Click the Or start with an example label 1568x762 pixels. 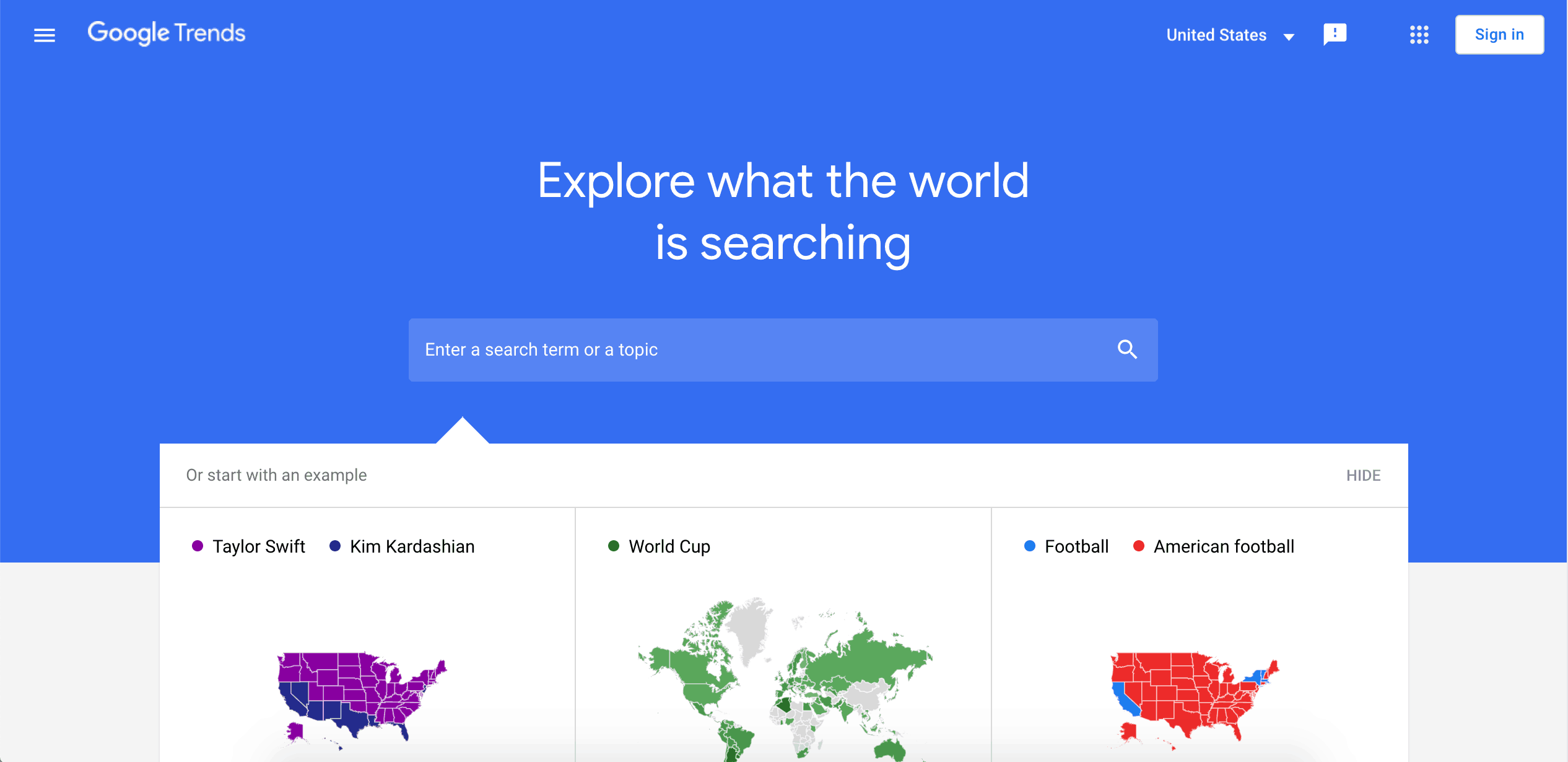(x=275, y=475)
